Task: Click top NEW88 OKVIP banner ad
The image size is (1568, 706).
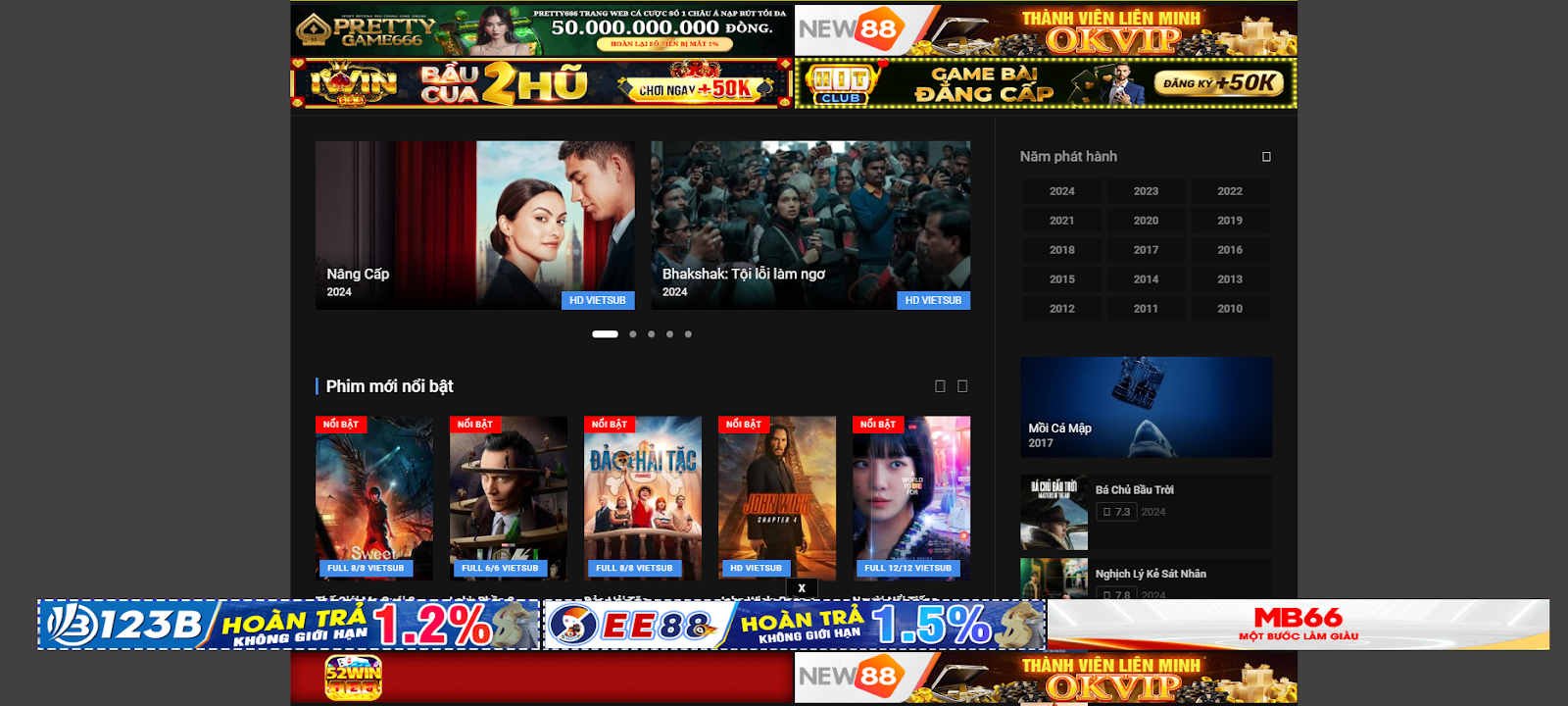Action: tap(1046, 30)
